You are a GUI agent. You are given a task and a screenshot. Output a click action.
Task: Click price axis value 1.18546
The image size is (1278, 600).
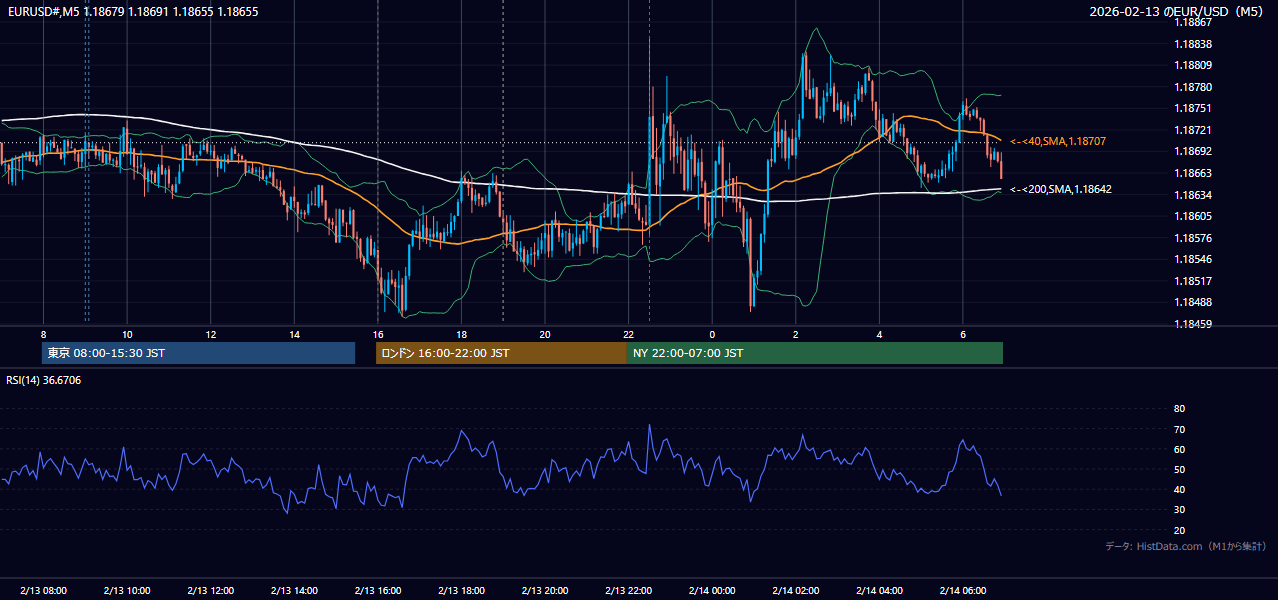coord(1193,259)
